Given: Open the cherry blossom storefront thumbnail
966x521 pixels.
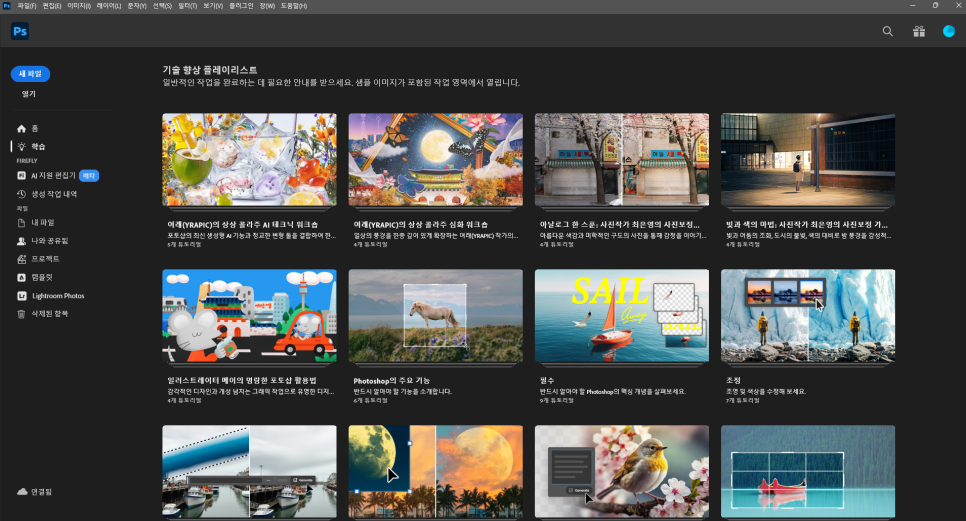Looking at the screenshot, I should 622,160.
